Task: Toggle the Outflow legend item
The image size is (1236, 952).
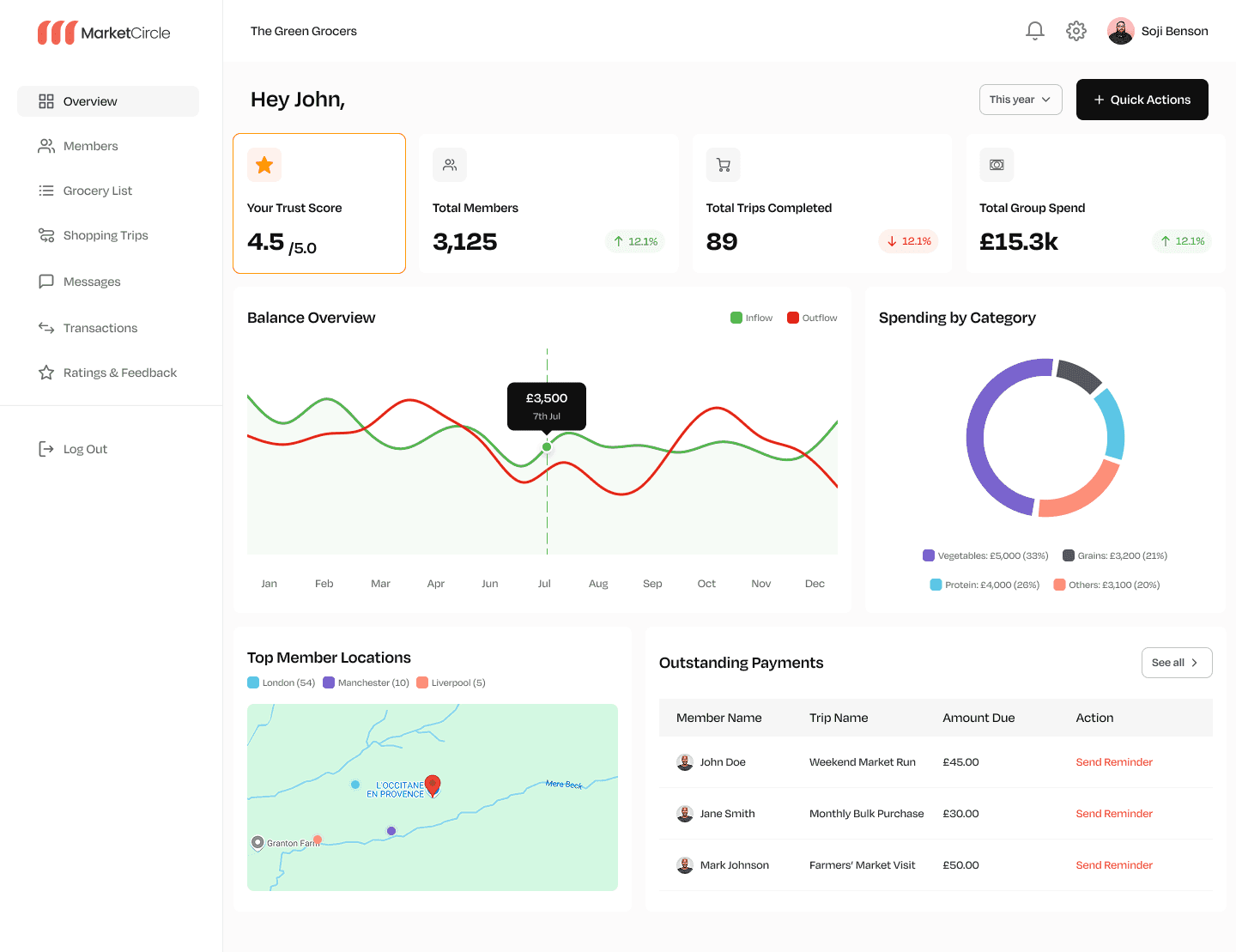Action: [x=812, y=318]
